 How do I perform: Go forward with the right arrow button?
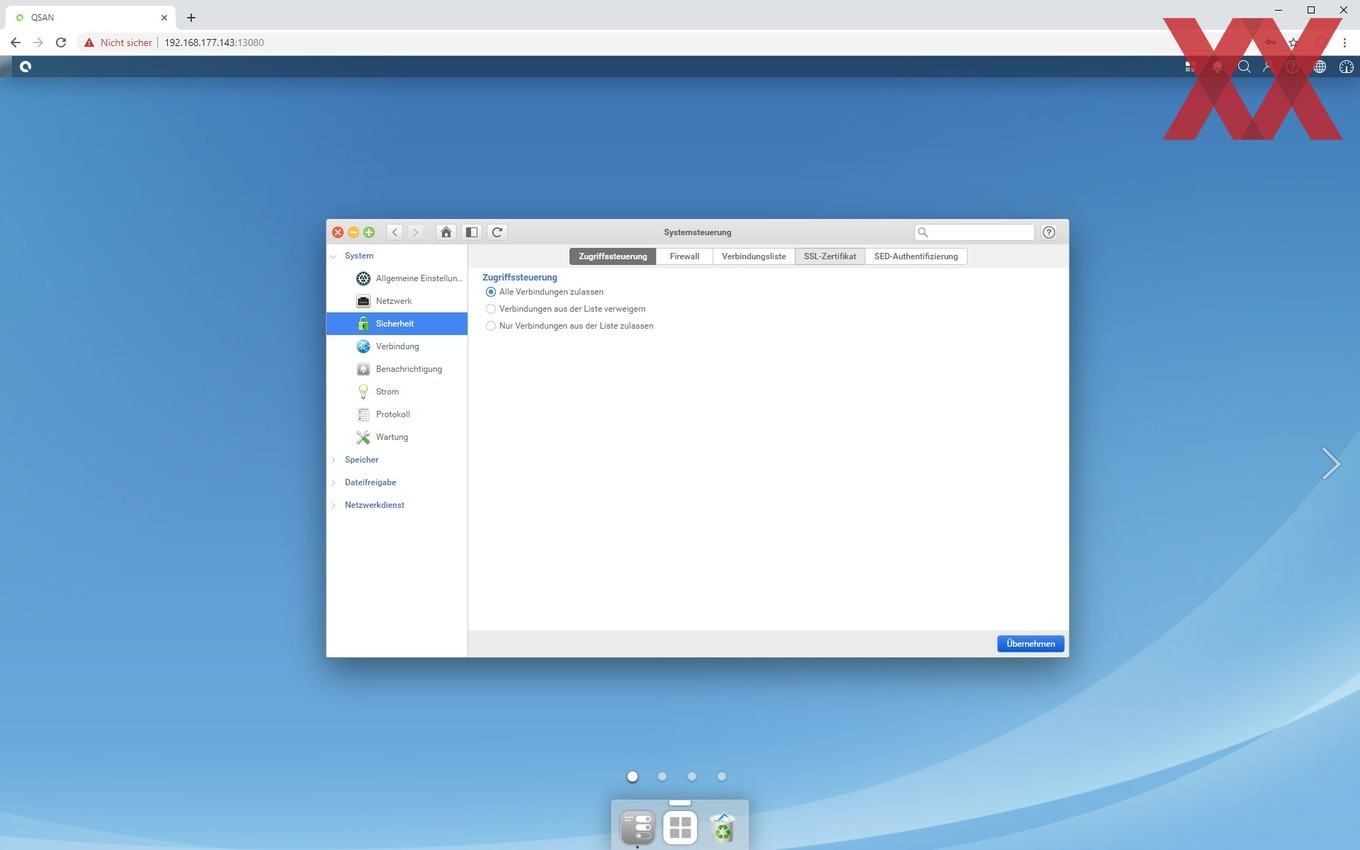point(416,232)
